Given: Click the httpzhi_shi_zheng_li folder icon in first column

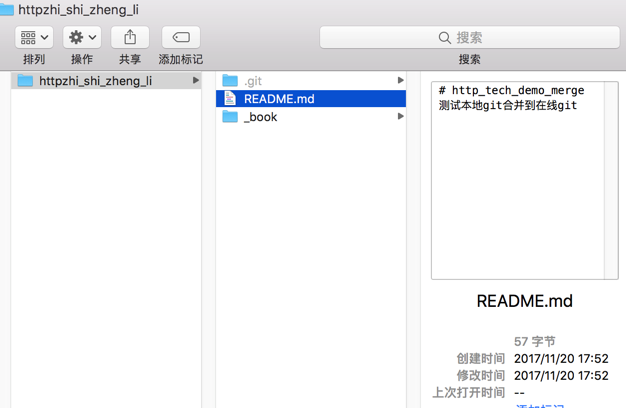Looking at the screenshot, I should tap(25, 81).
